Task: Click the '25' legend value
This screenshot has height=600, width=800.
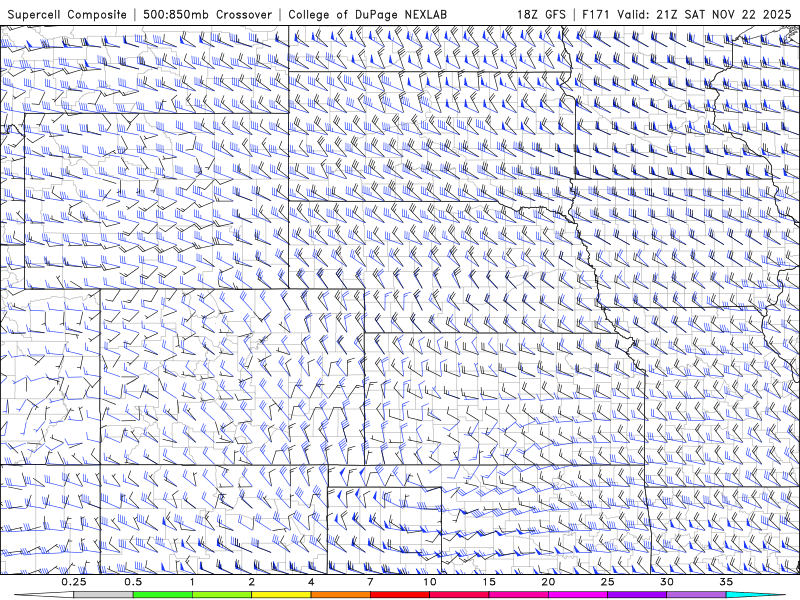Action: [607, 582]
